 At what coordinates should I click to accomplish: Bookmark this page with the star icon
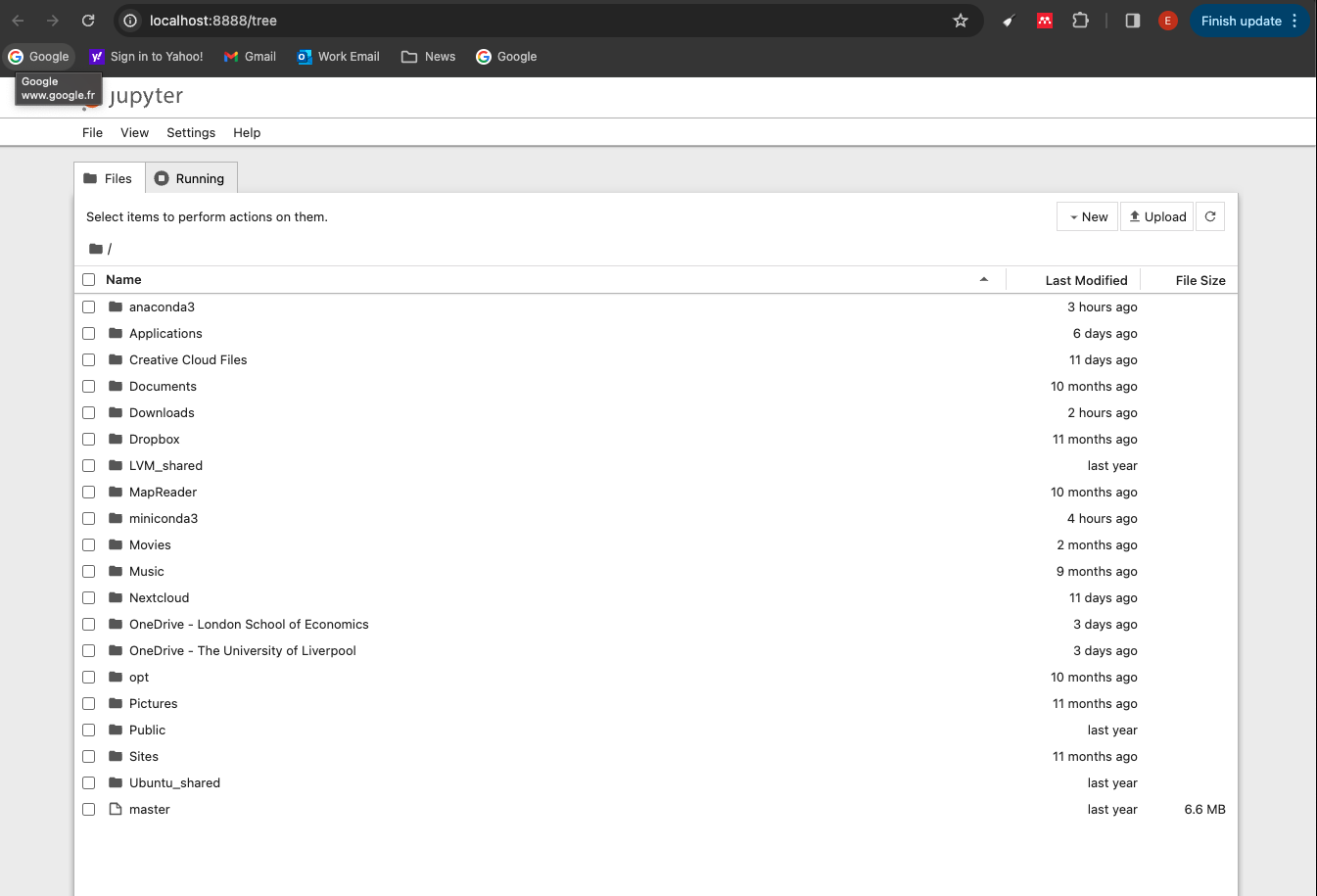tap(961, 21)
